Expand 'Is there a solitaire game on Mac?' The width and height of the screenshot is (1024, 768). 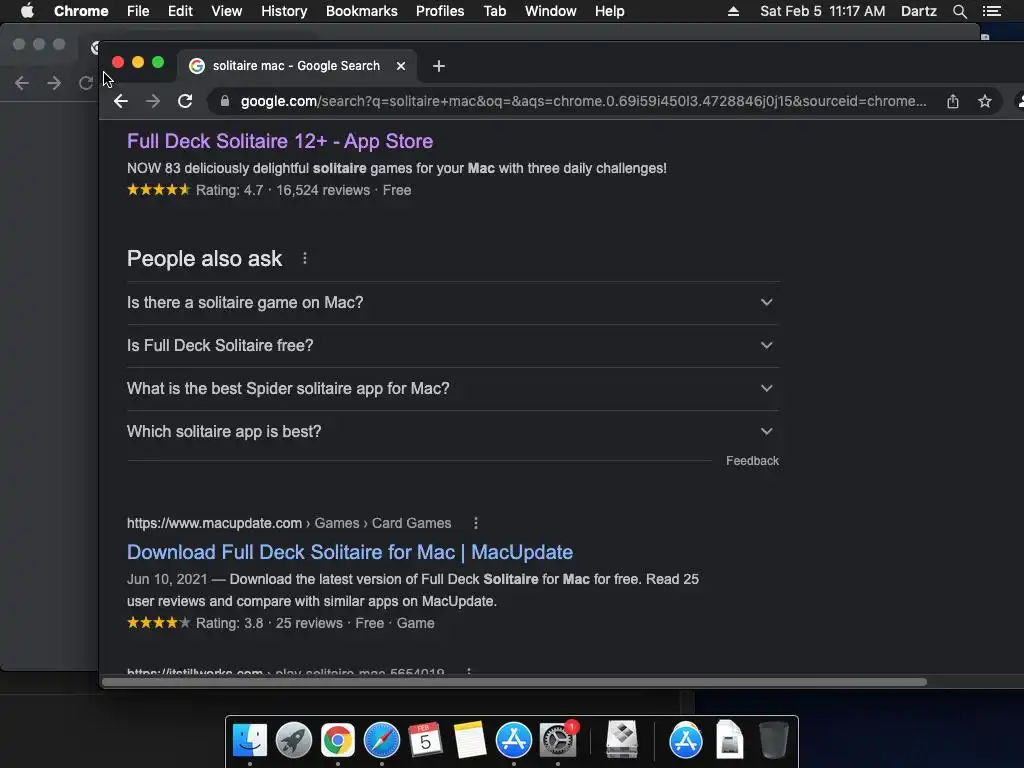453,302
